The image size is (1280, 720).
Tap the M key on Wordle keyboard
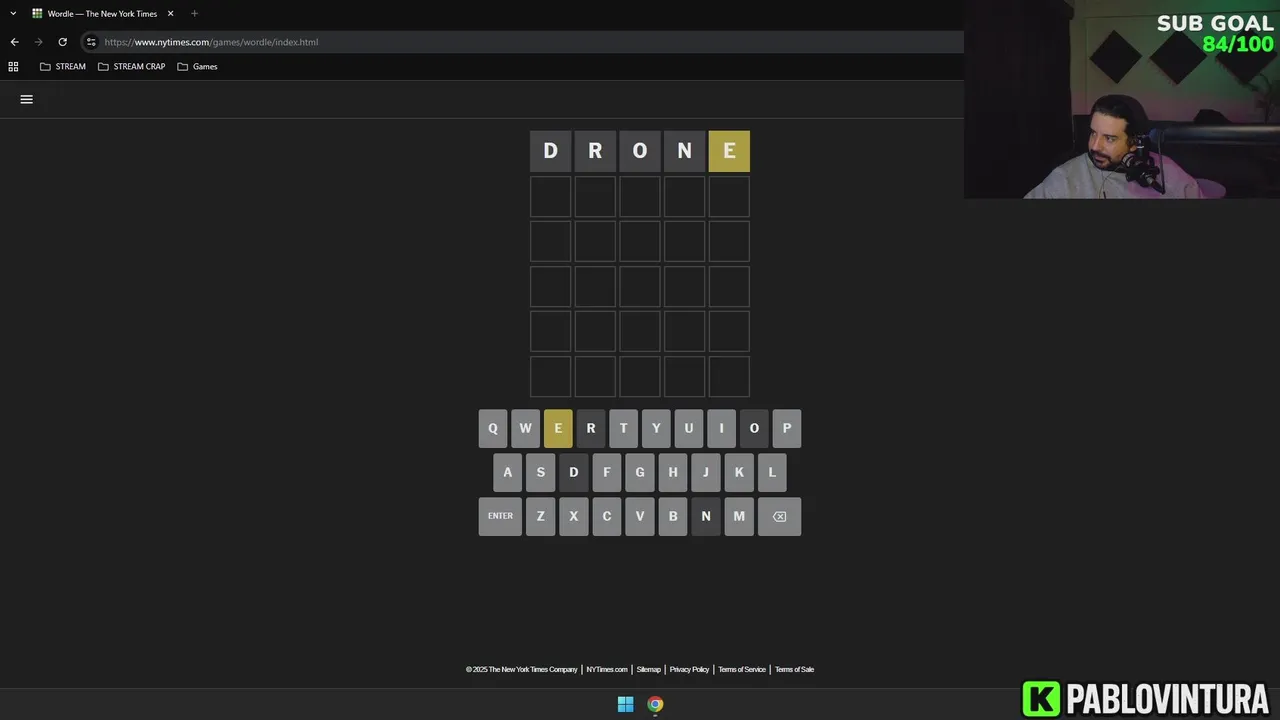pos(739,516)
